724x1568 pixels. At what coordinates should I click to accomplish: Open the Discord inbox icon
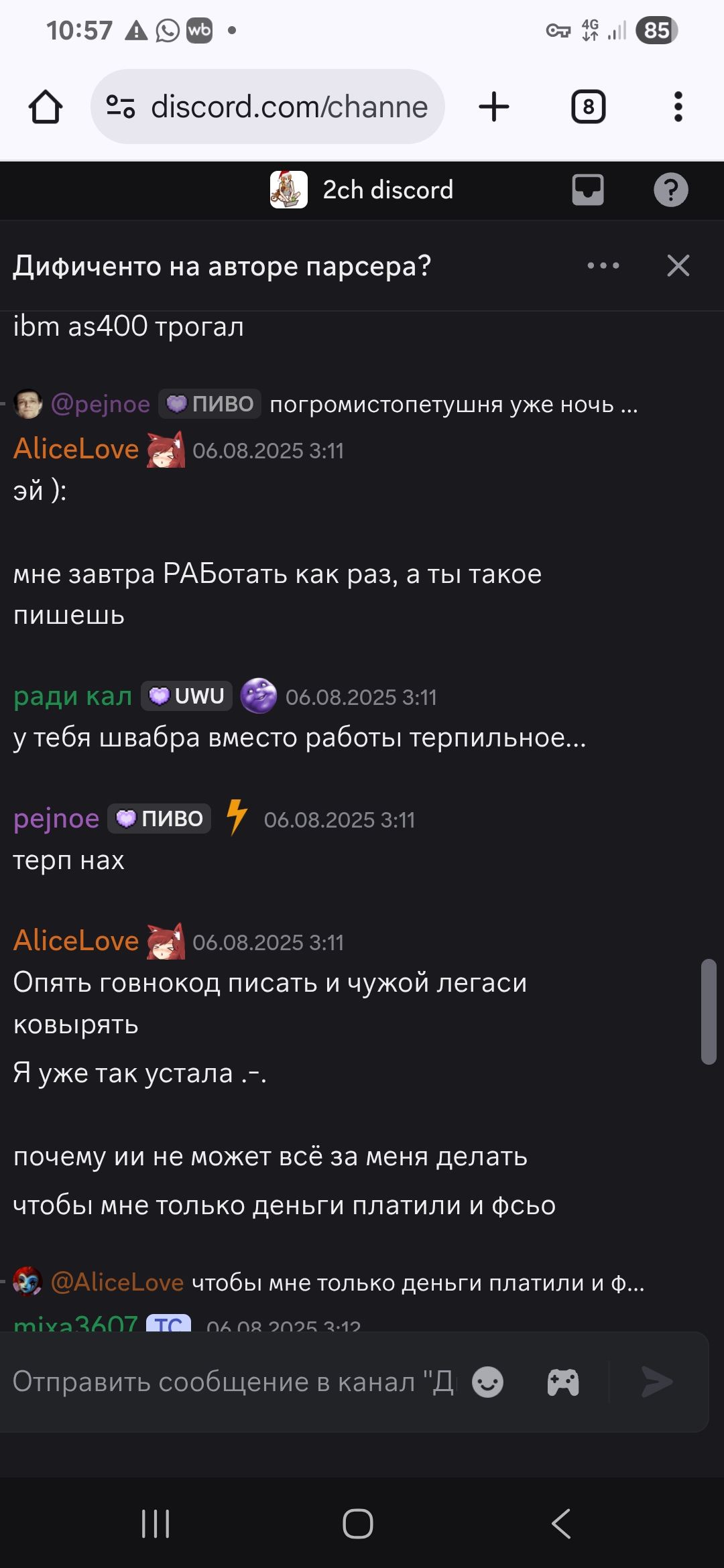588,190
